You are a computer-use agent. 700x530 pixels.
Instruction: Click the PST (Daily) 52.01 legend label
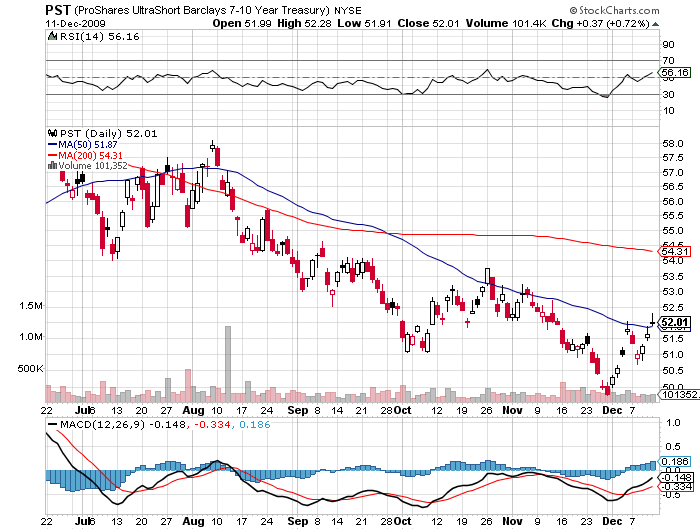(x=109, y=134)
